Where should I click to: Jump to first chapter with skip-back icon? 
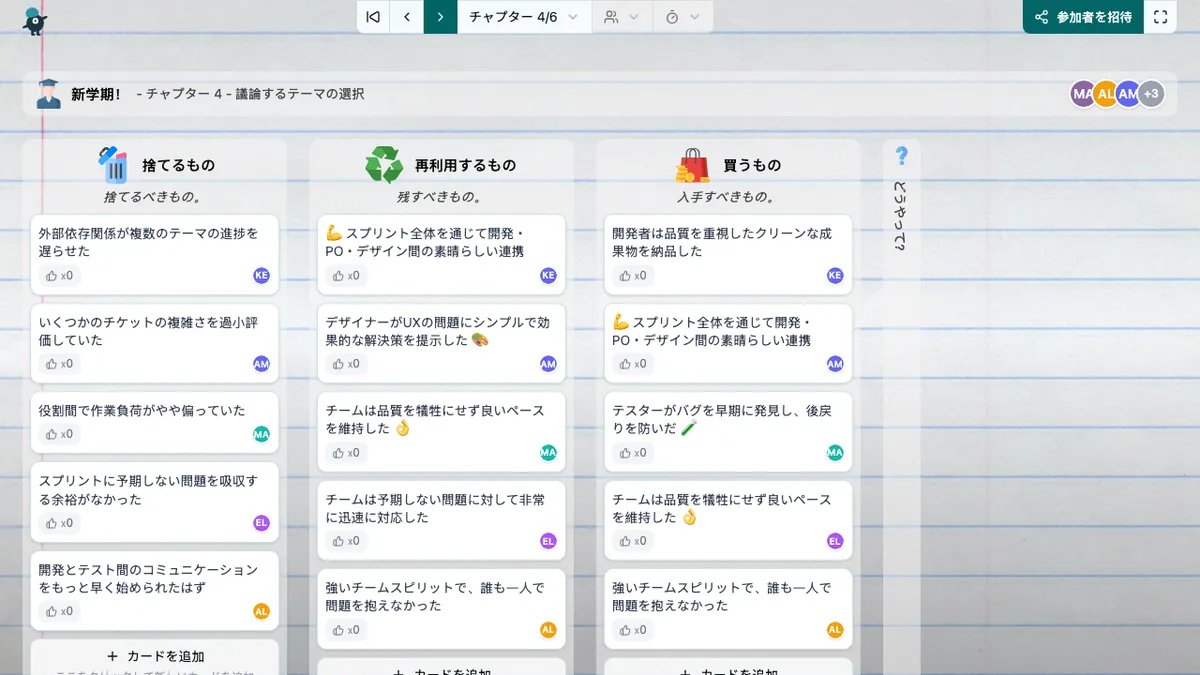pyautogui.click(x=373, y=17)
